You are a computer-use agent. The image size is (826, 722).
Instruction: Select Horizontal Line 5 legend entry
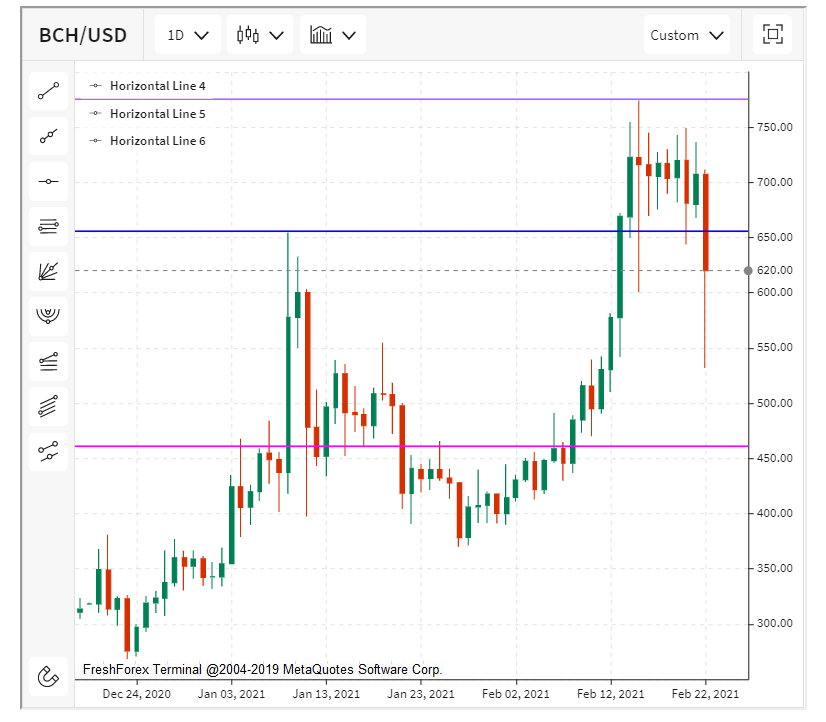[x=148, y=114]
